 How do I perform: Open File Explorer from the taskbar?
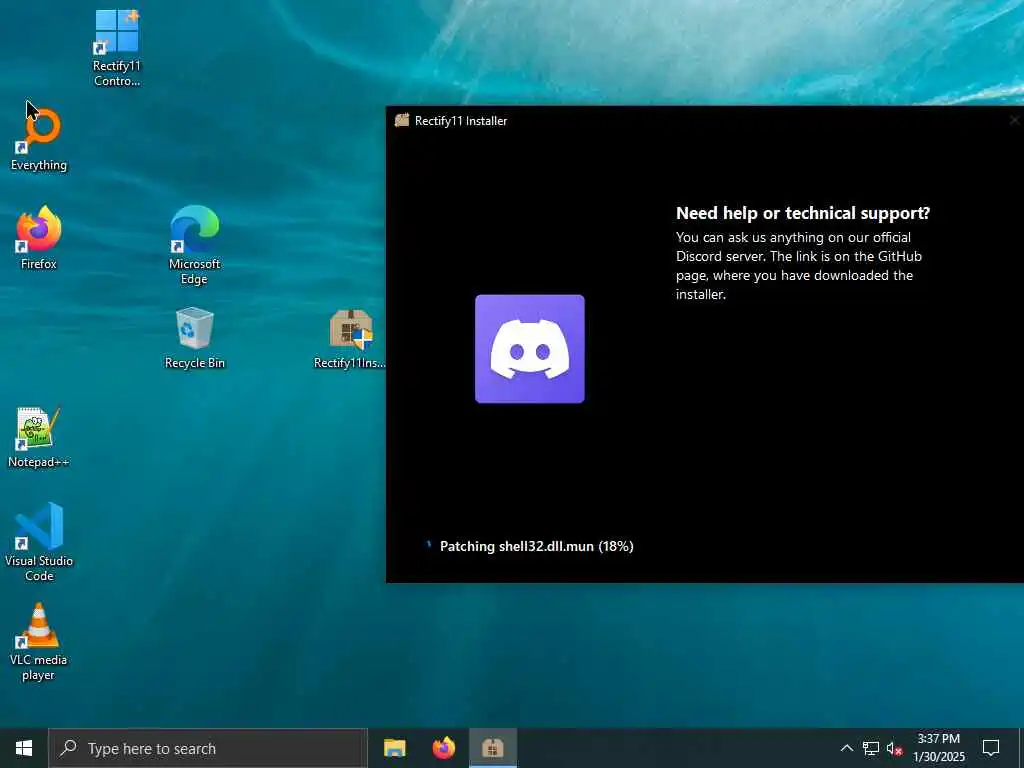[x=394, y=748]
